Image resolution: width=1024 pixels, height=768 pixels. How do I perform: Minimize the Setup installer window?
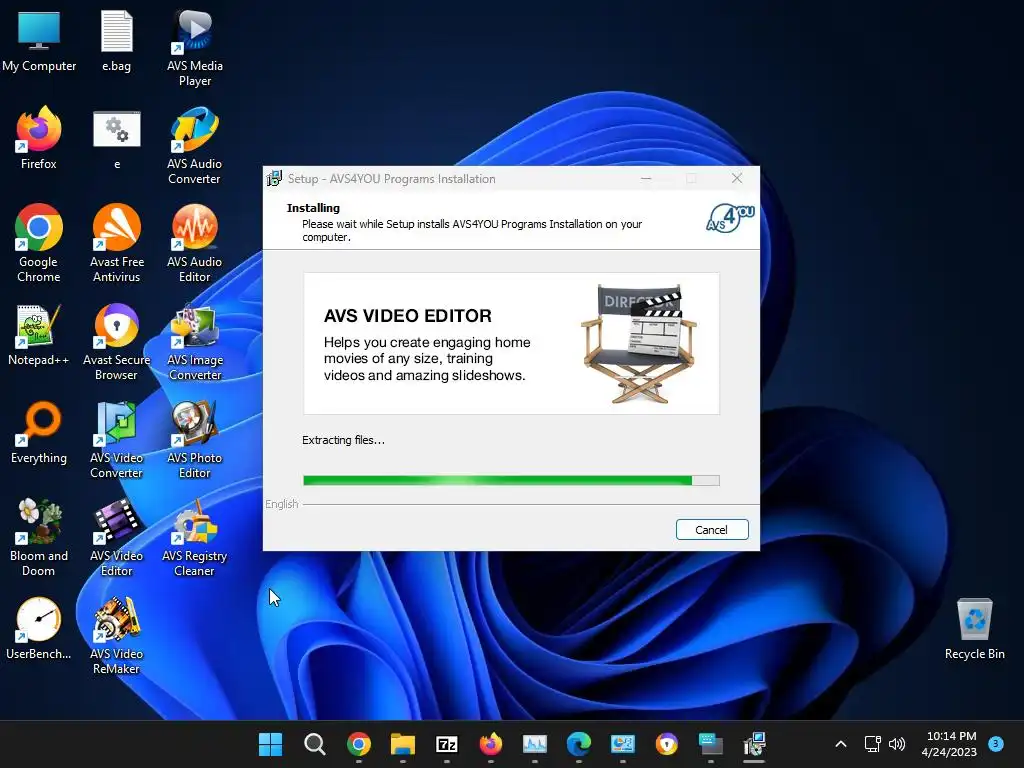(x=646, y=178)
